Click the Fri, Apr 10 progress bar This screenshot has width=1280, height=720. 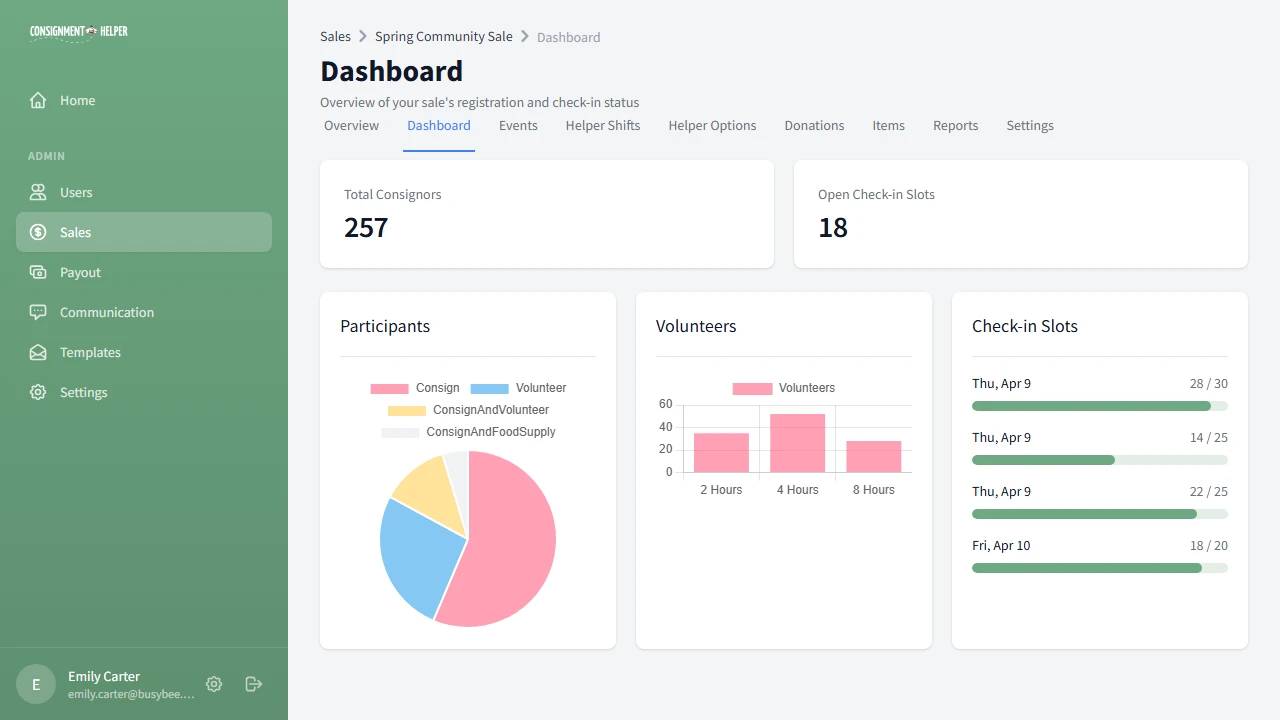coord(1100,567)
